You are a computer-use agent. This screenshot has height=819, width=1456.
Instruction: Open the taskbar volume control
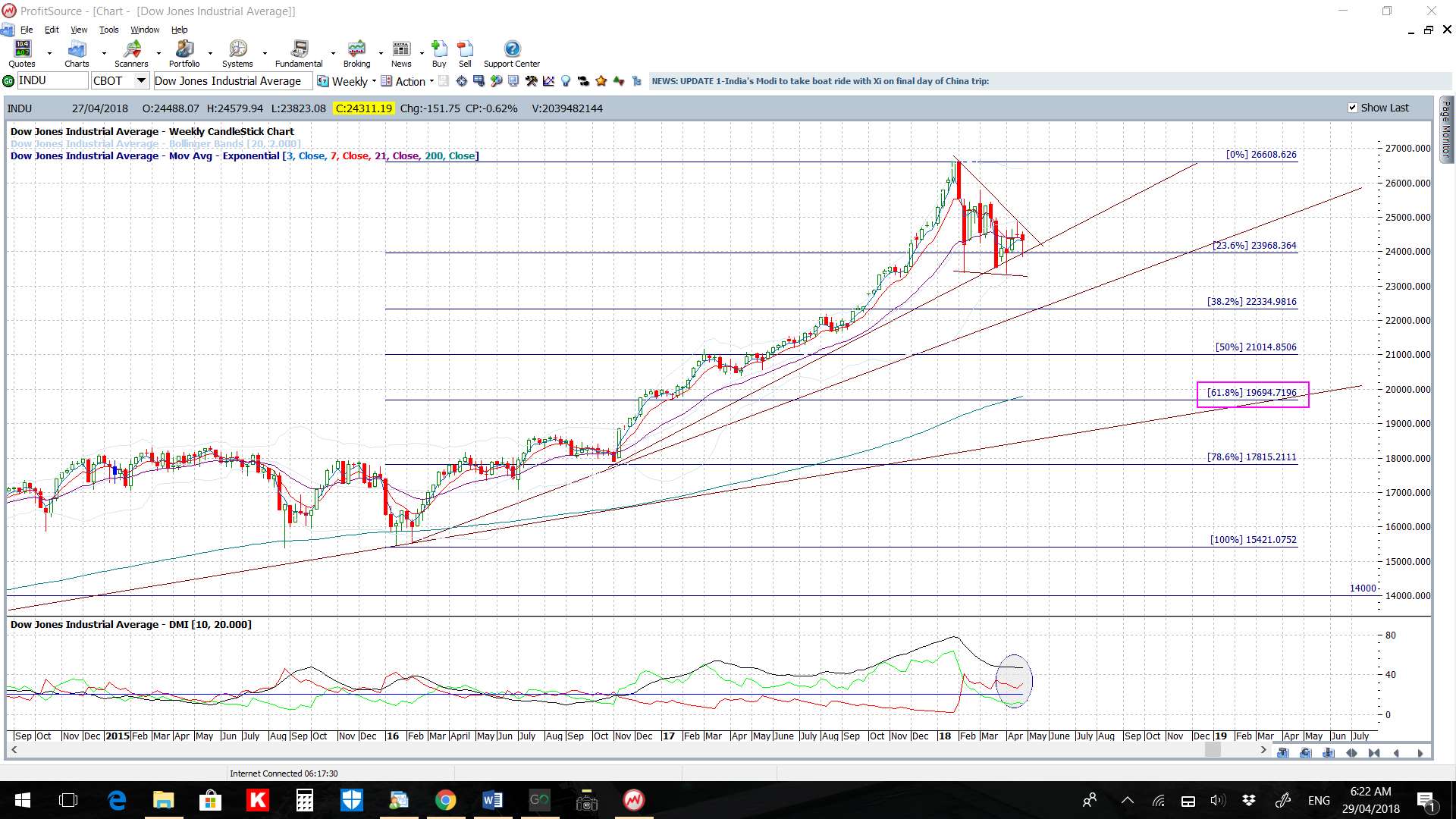(x=1217, y=800)
